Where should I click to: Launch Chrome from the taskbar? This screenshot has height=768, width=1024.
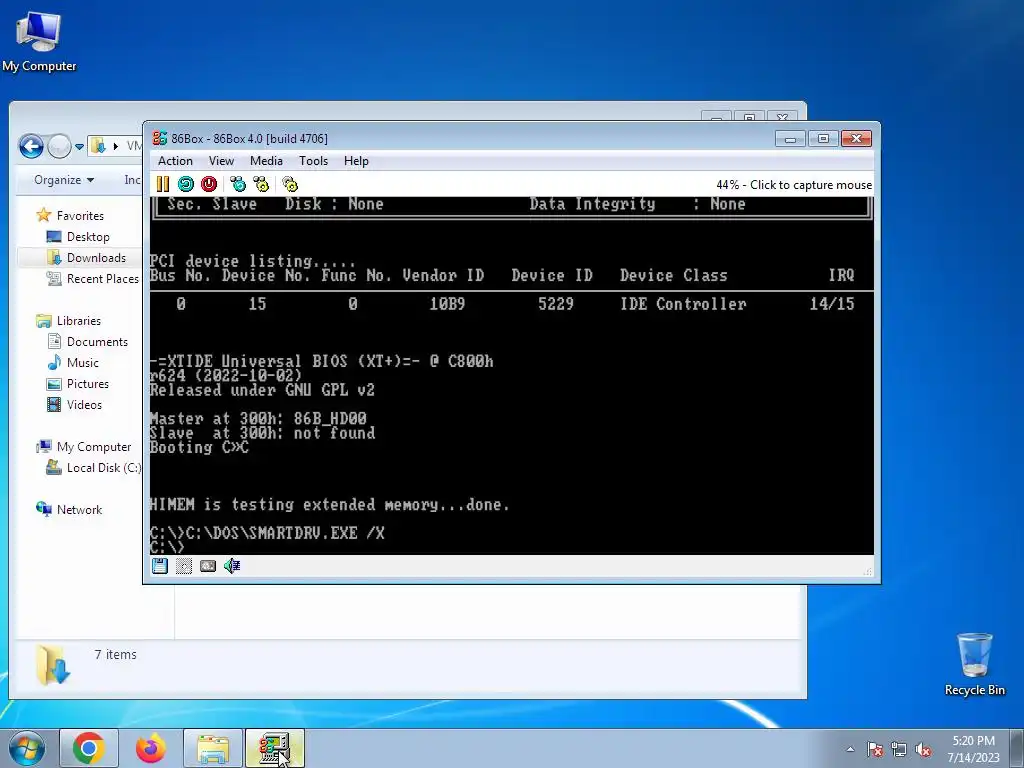[89, 748]
